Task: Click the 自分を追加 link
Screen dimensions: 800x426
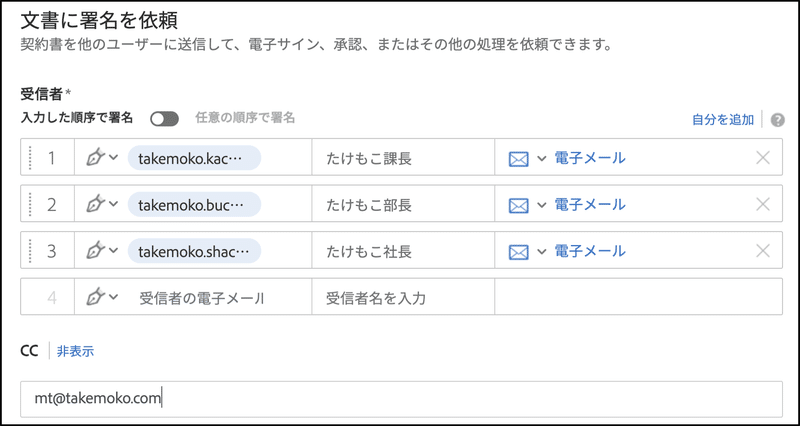Action: coord(722,120)
